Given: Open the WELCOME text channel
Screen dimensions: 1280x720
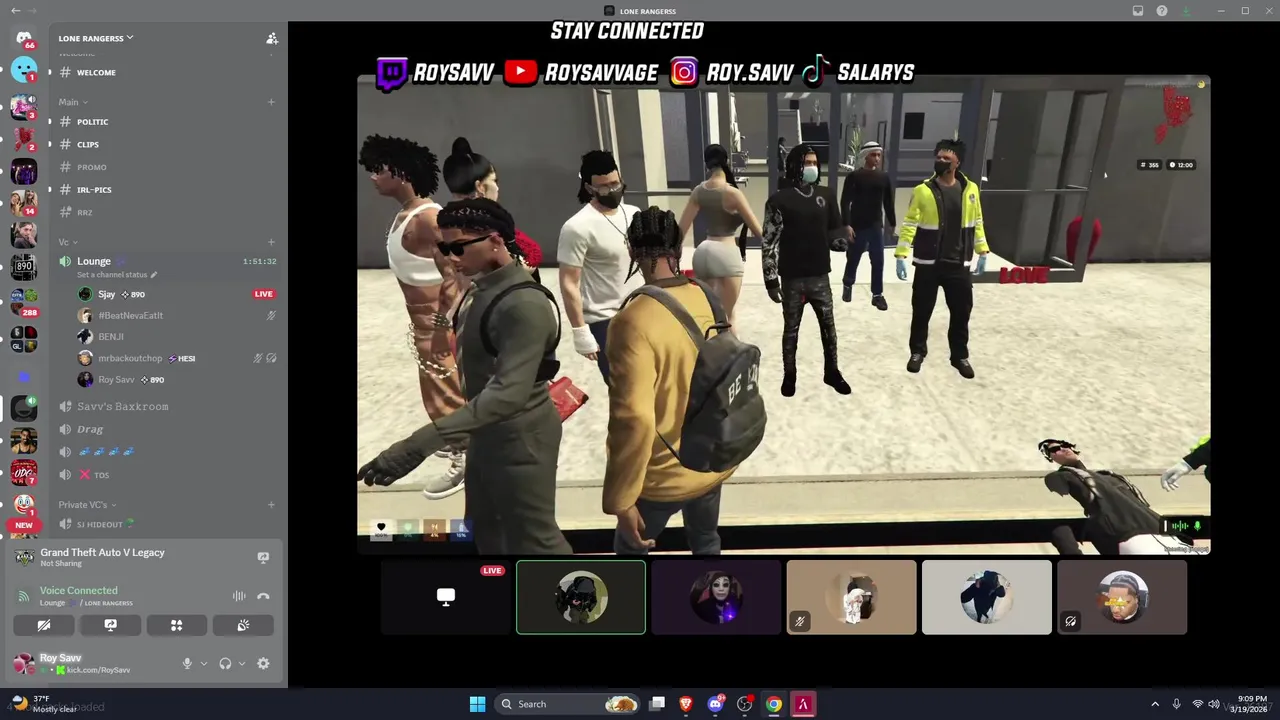Looking at the screenshot, I should 168,72.
